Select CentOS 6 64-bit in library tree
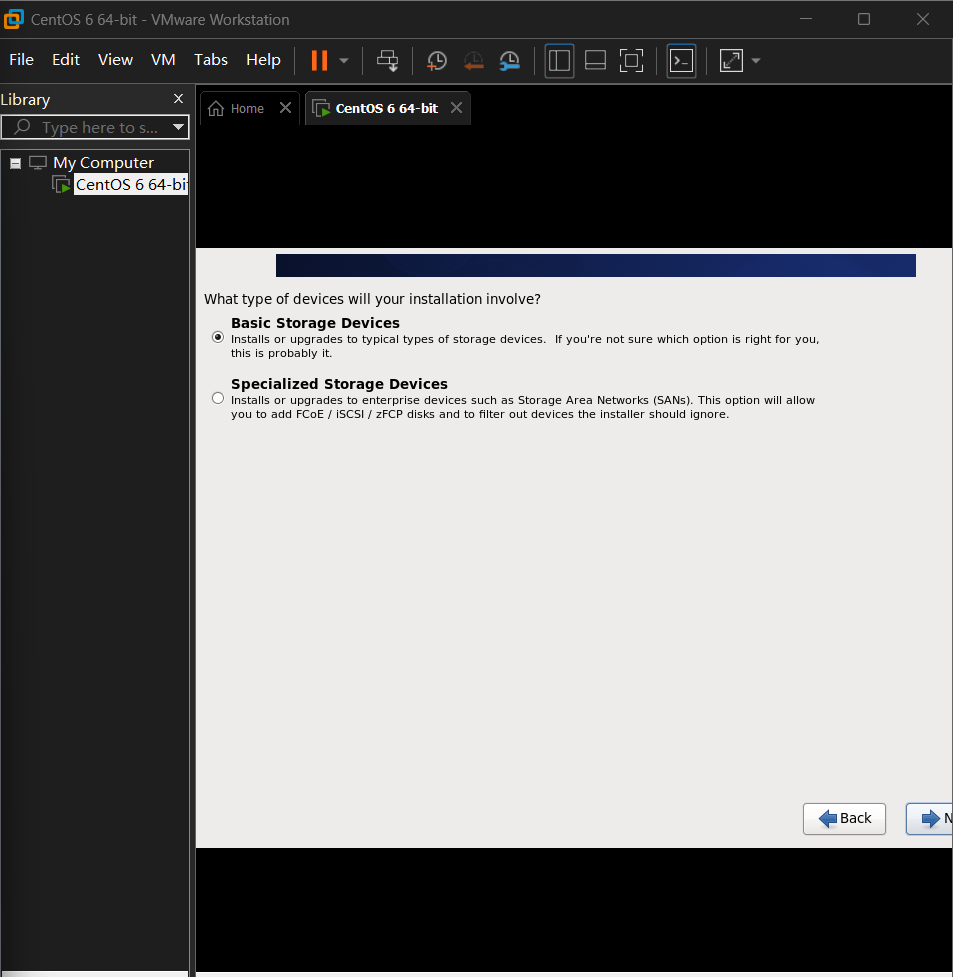Viewport: 953px width, 977px height. 131,184
